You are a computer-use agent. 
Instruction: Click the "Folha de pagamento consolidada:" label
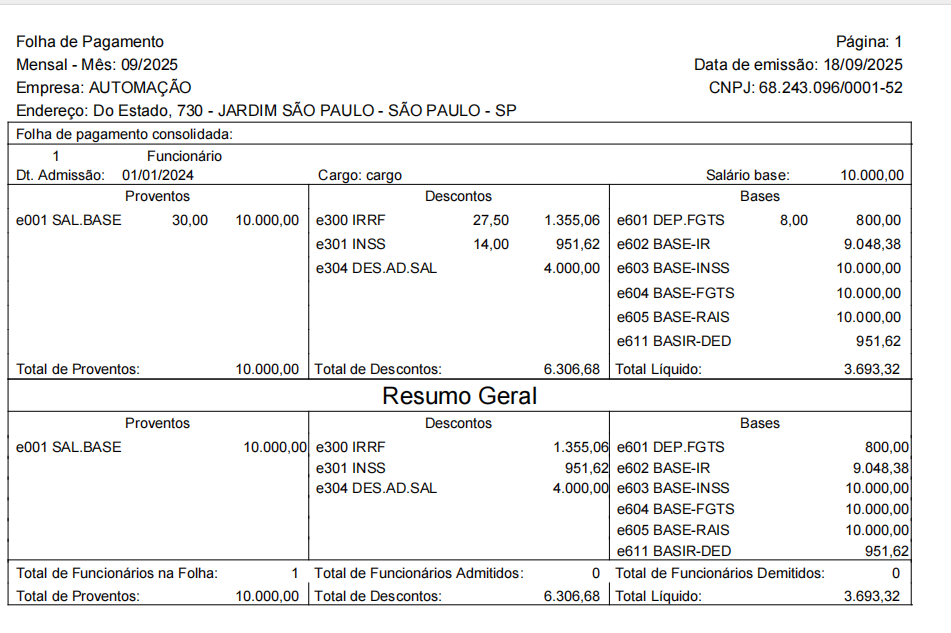click(x=125, y=133)
